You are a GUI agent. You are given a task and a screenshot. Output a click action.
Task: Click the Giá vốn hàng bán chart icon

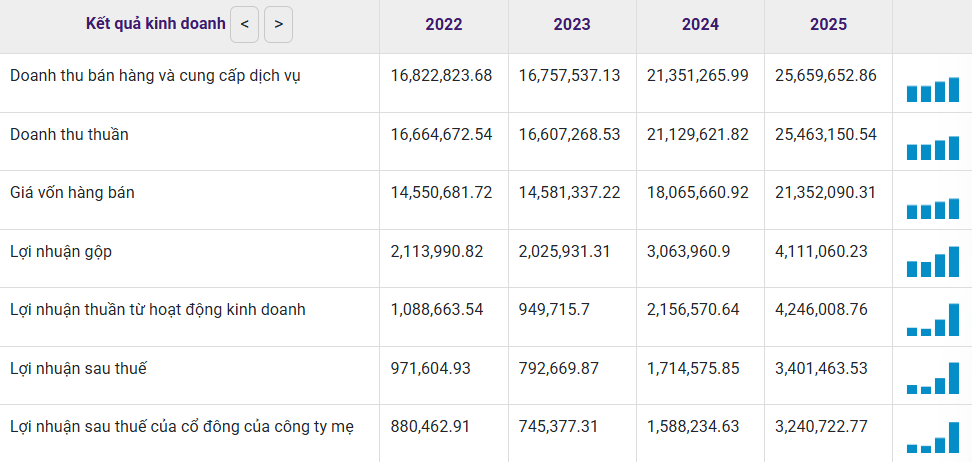point(932,208)
